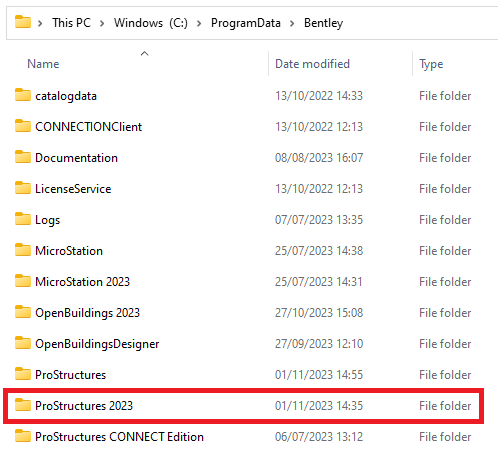Go to ProgramData in address bar
This screenshot has width=498, height=455.
click(x=246, y=23)
